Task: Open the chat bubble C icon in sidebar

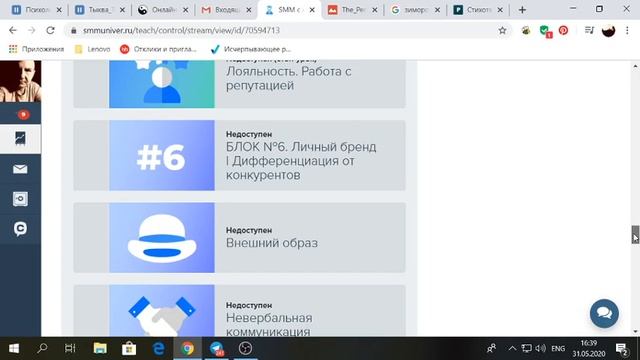Action: coord(20,229)
